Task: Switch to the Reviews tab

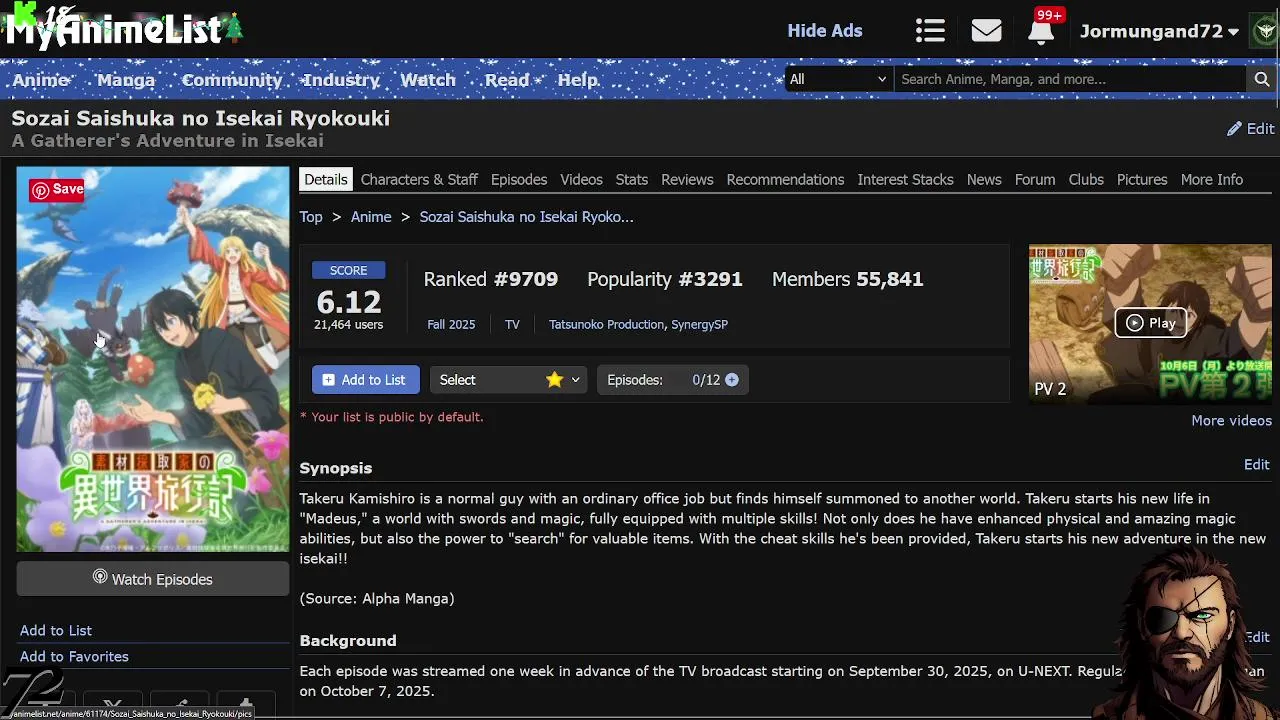Action: pyautogui.click(x=687, y=180)
